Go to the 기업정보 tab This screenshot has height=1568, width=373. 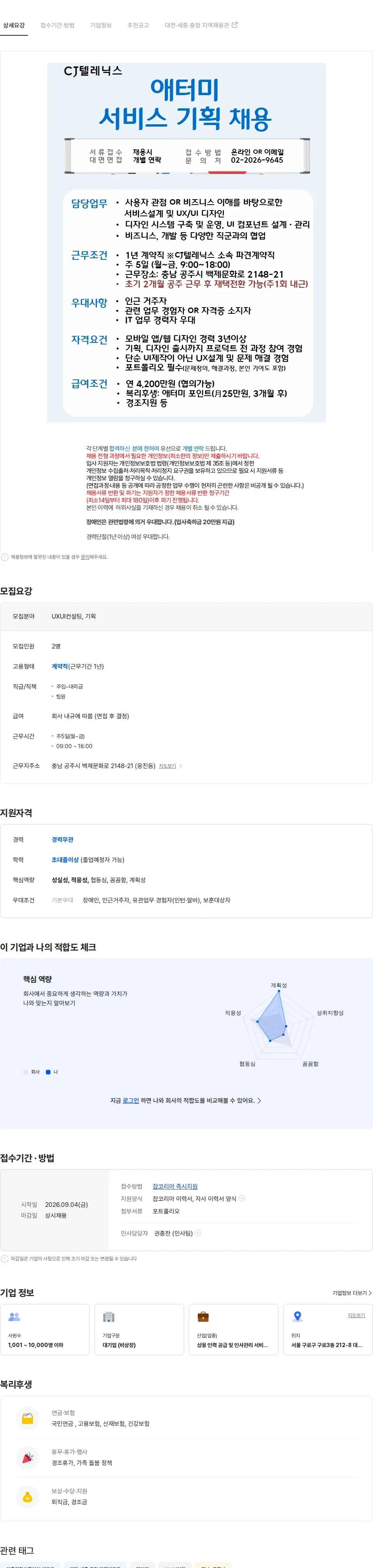click(x=101, y=25)
